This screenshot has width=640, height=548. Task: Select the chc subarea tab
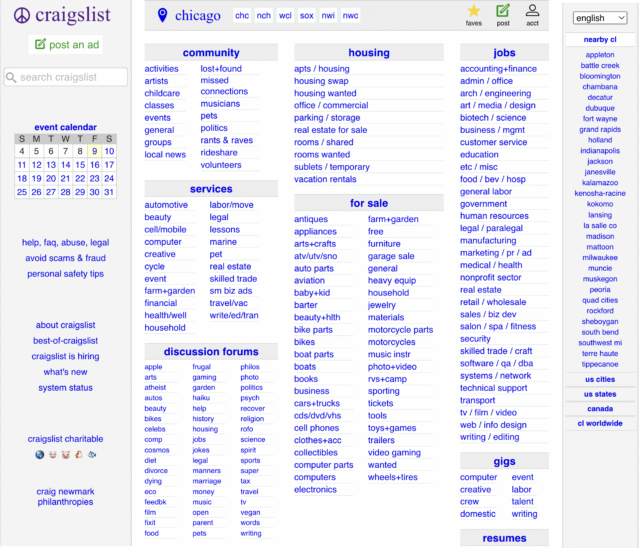click(242, 16)
